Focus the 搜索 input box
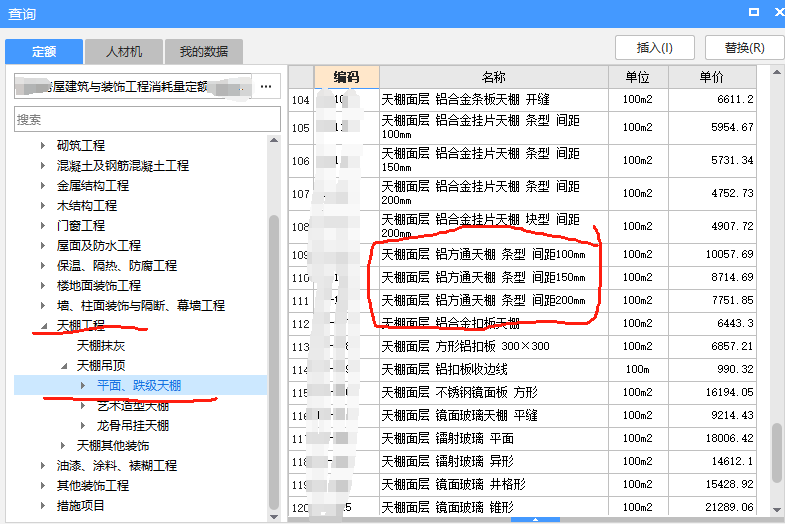 click(x=147, y=119)
